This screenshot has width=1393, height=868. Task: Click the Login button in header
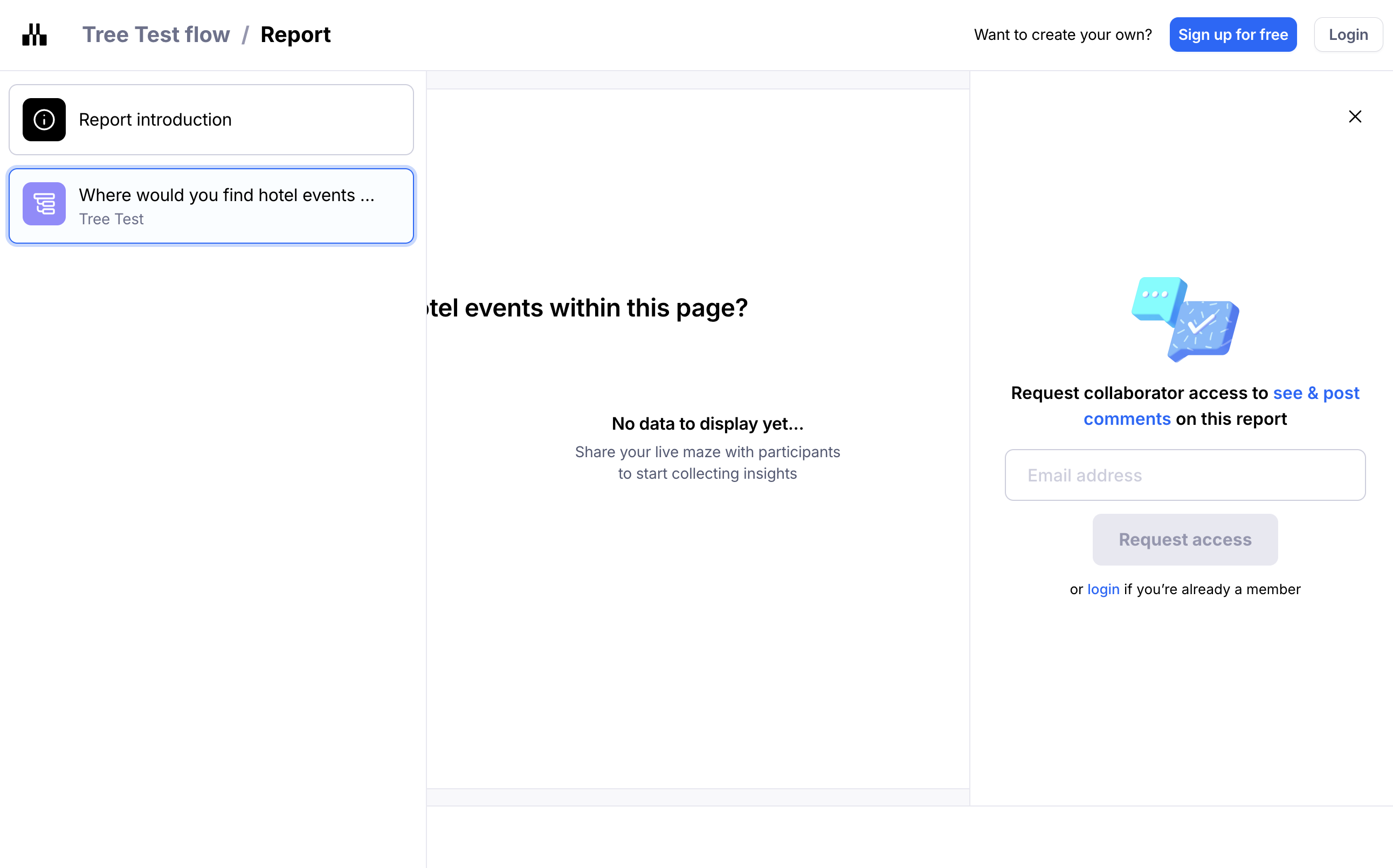click(1348, 35)
